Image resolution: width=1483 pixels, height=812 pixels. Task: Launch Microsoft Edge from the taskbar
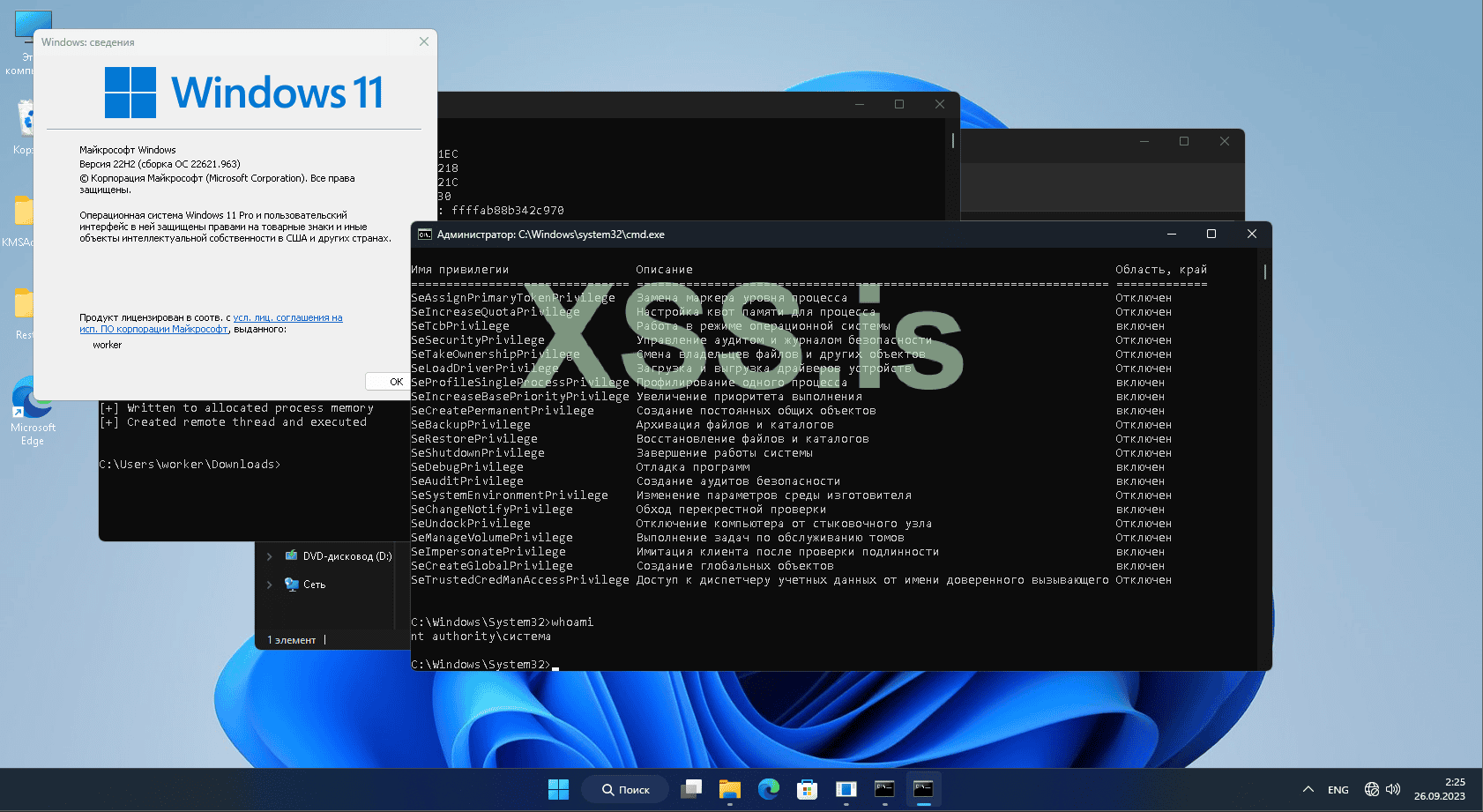point(769,789)
